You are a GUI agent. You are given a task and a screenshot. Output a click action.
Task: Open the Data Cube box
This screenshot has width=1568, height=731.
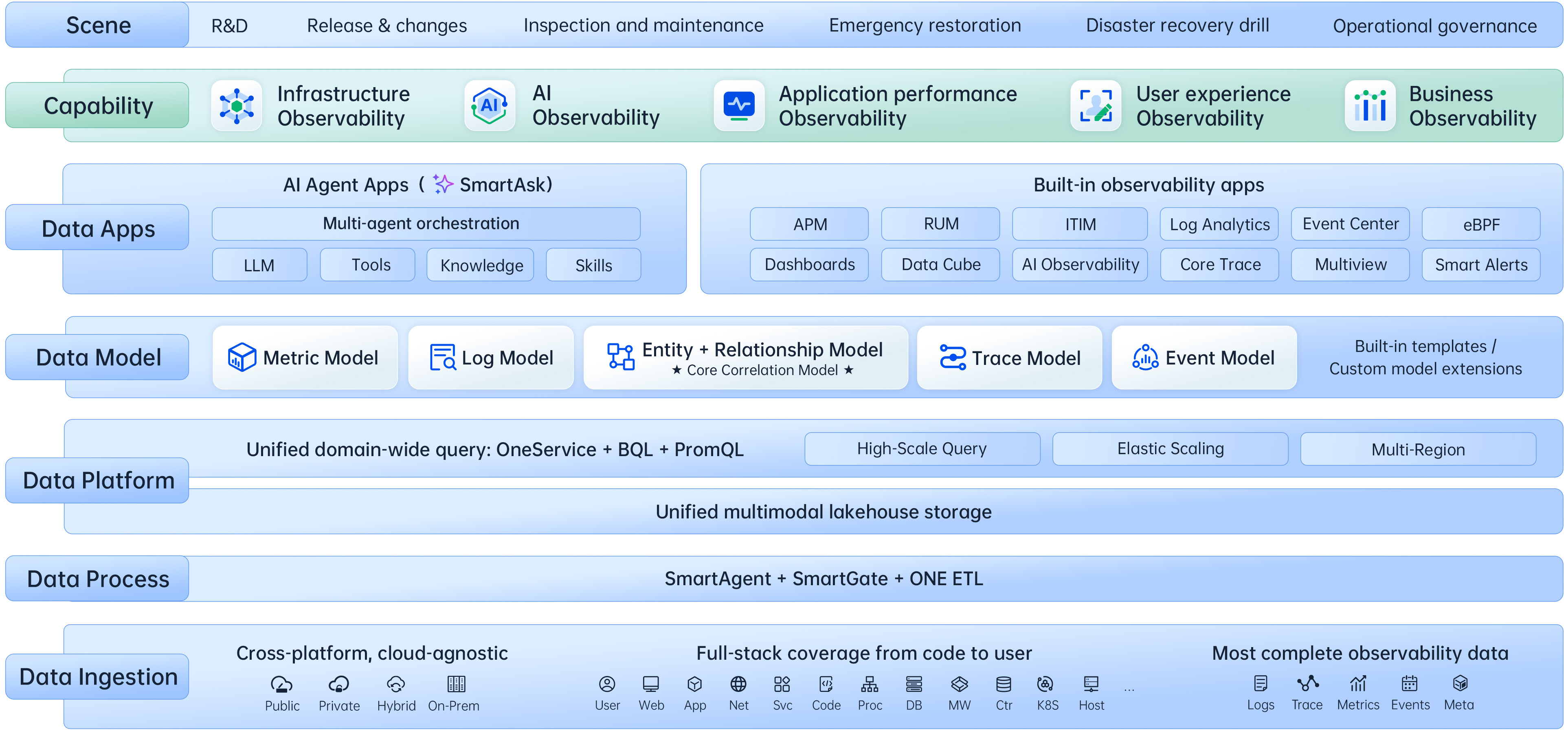pos(940,265)
